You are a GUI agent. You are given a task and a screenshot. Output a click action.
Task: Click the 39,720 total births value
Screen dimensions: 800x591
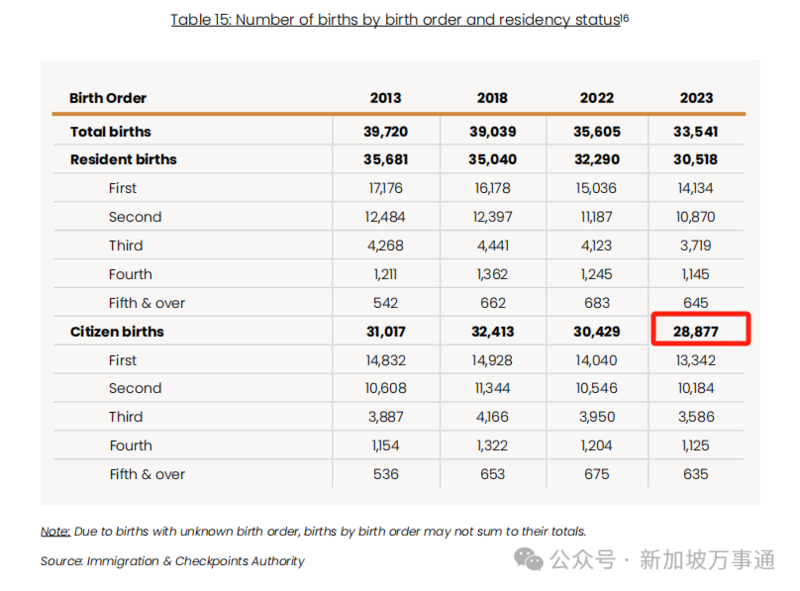click(386, 132)
